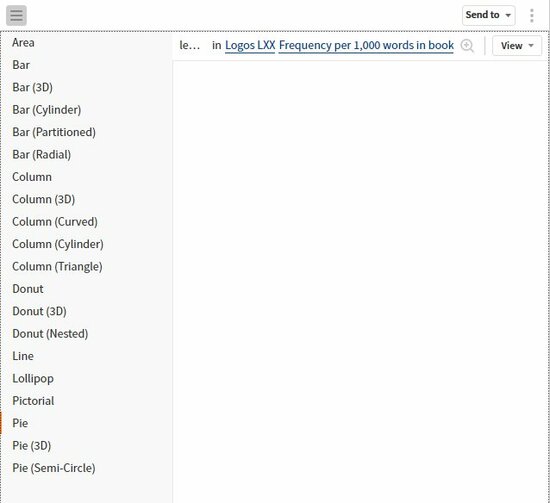550x503 pixels.
Task: Open the Frequency per 1,000 words link
Action: coord(366,46)
